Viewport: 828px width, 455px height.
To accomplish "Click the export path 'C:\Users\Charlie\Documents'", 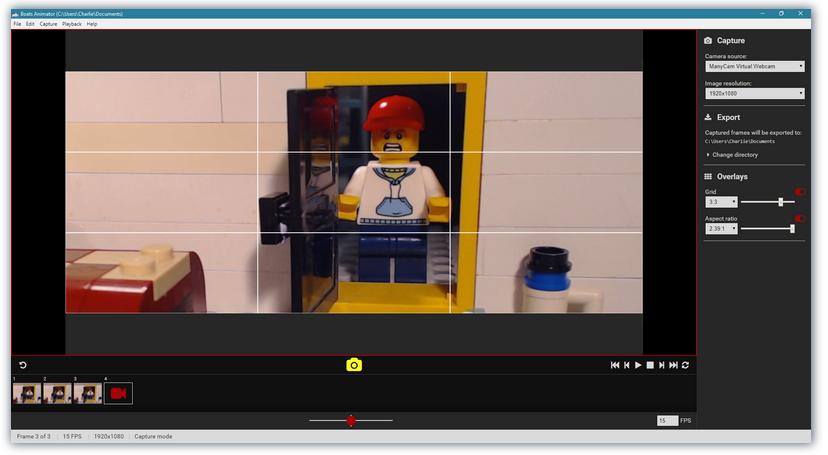I will 740,141.
